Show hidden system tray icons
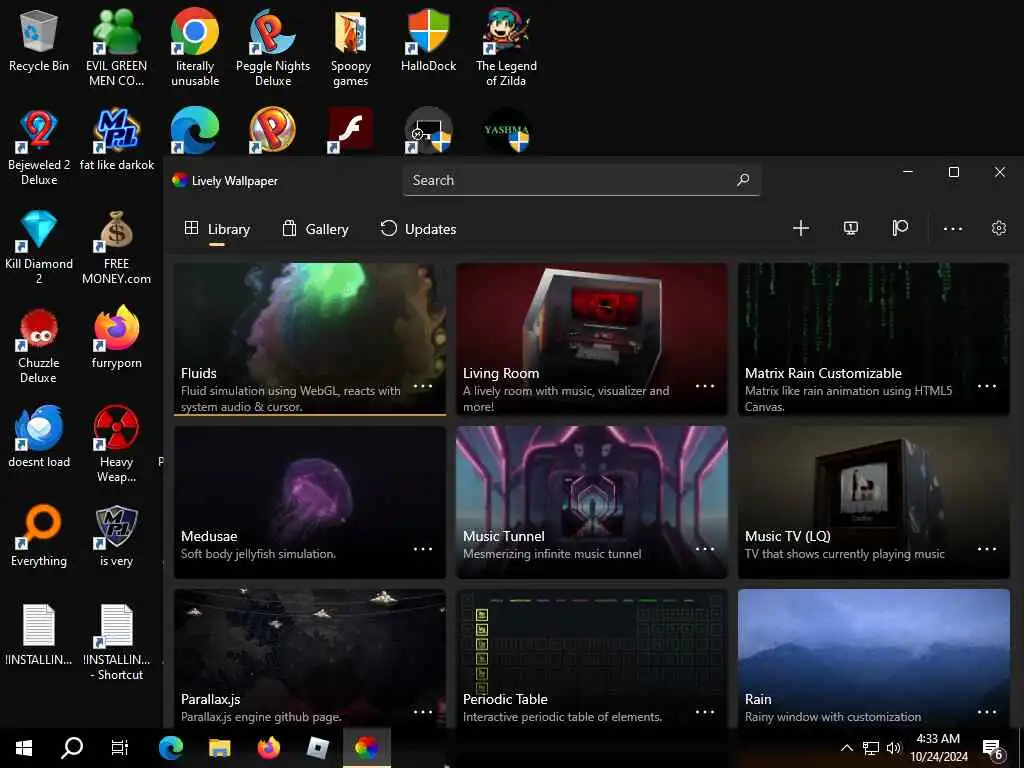 pyautogui.click(x=846, y=748)
